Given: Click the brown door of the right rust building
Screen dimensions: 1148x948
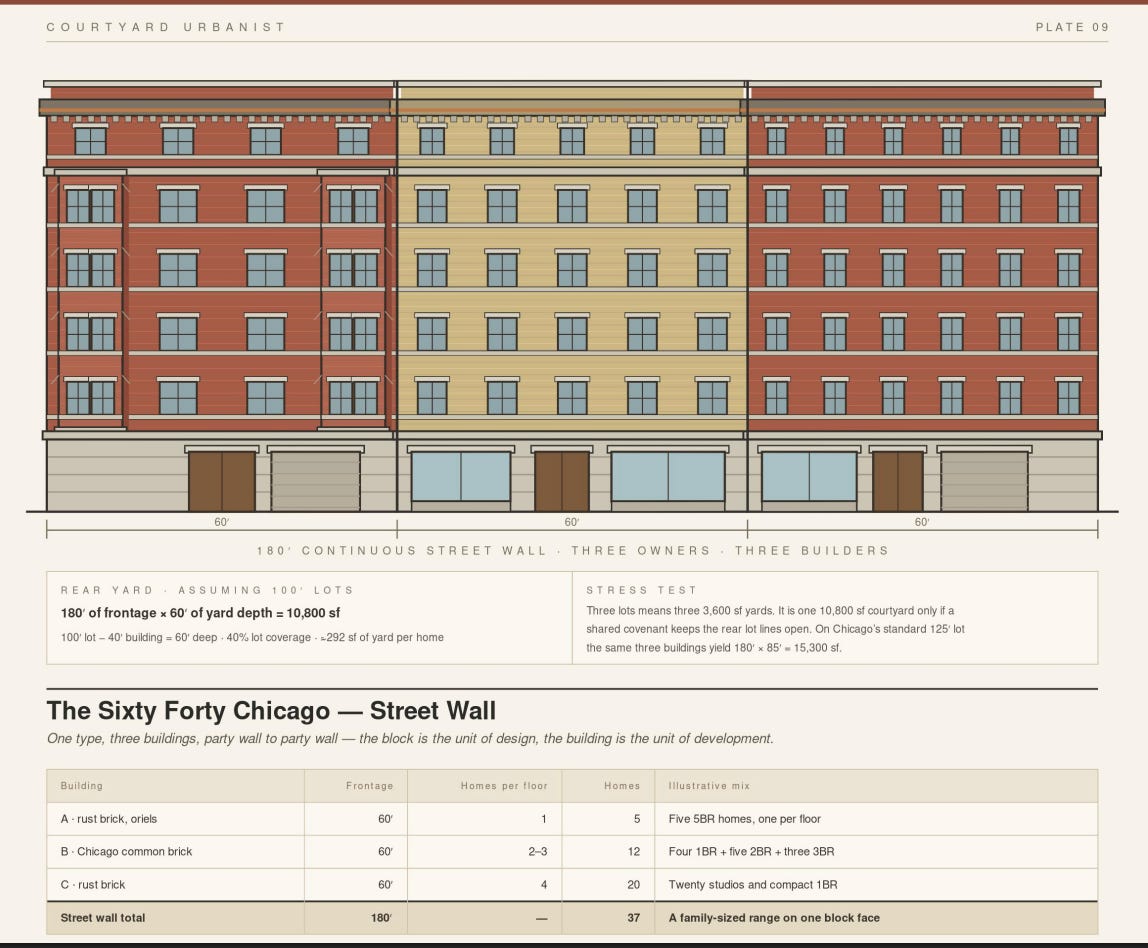Looking at the screenshot, I should [x=898, y=481].
